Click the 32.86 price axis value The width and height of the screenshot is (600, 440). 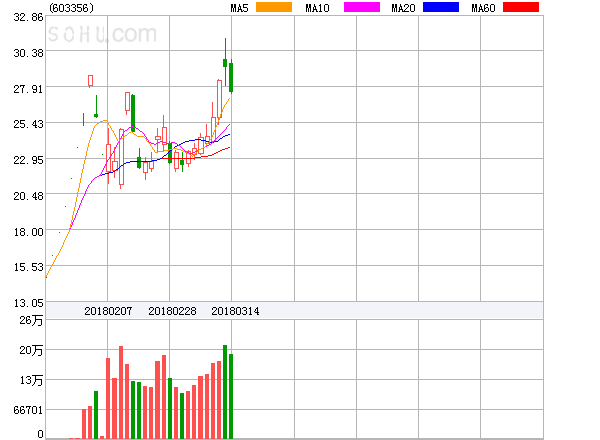(28, 17)
